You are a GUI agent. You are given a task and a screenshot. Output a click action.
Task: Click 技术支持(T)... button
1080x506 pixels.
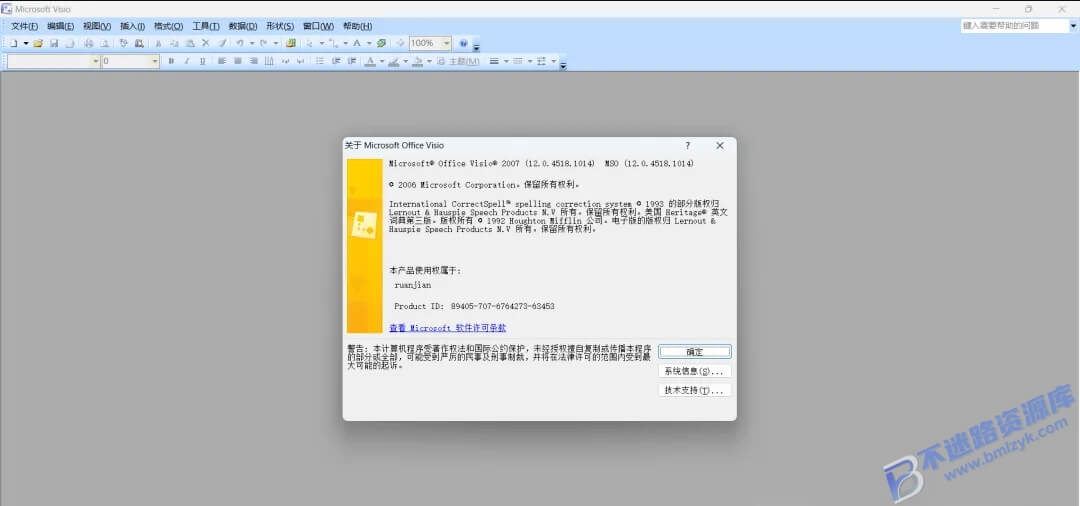coord(695,390)
